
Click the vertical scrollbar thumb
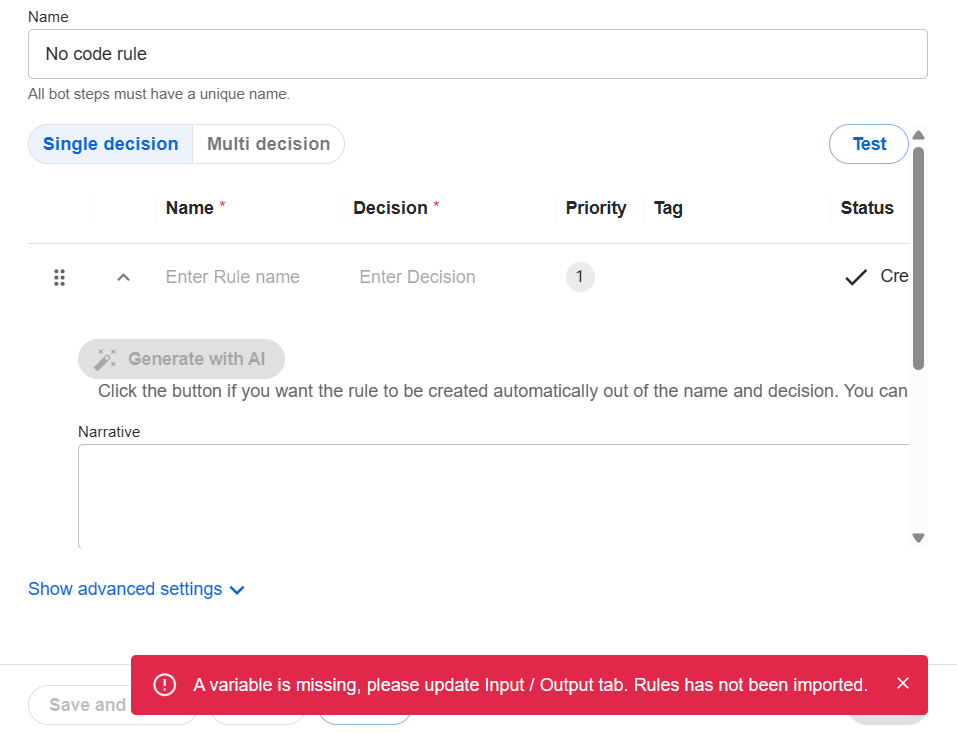[x=919, y=258]
